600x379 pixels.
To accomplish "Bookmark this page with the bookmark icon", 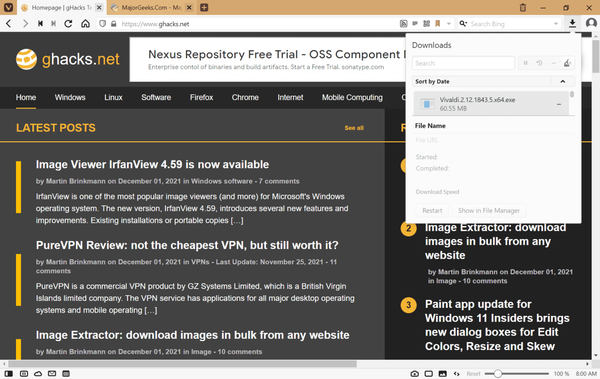I will click(437, 24).
